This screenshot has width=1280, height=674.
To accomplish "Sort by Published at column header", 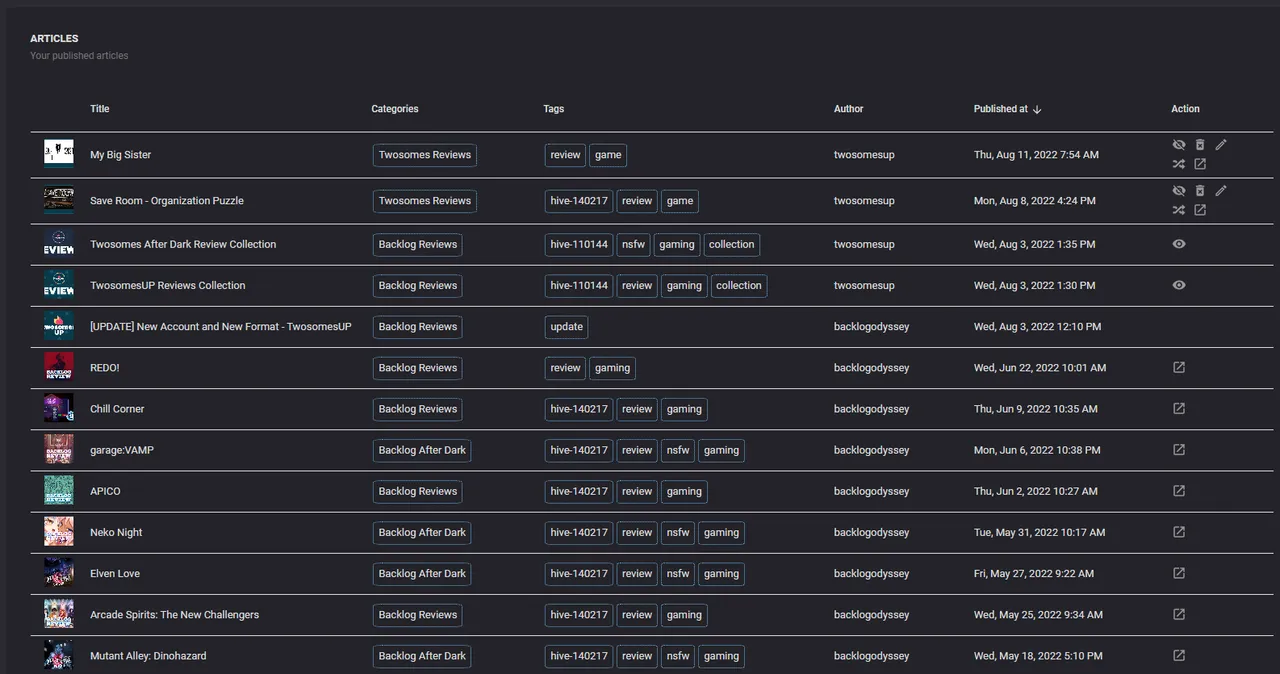I will [x=1001, y=109].
